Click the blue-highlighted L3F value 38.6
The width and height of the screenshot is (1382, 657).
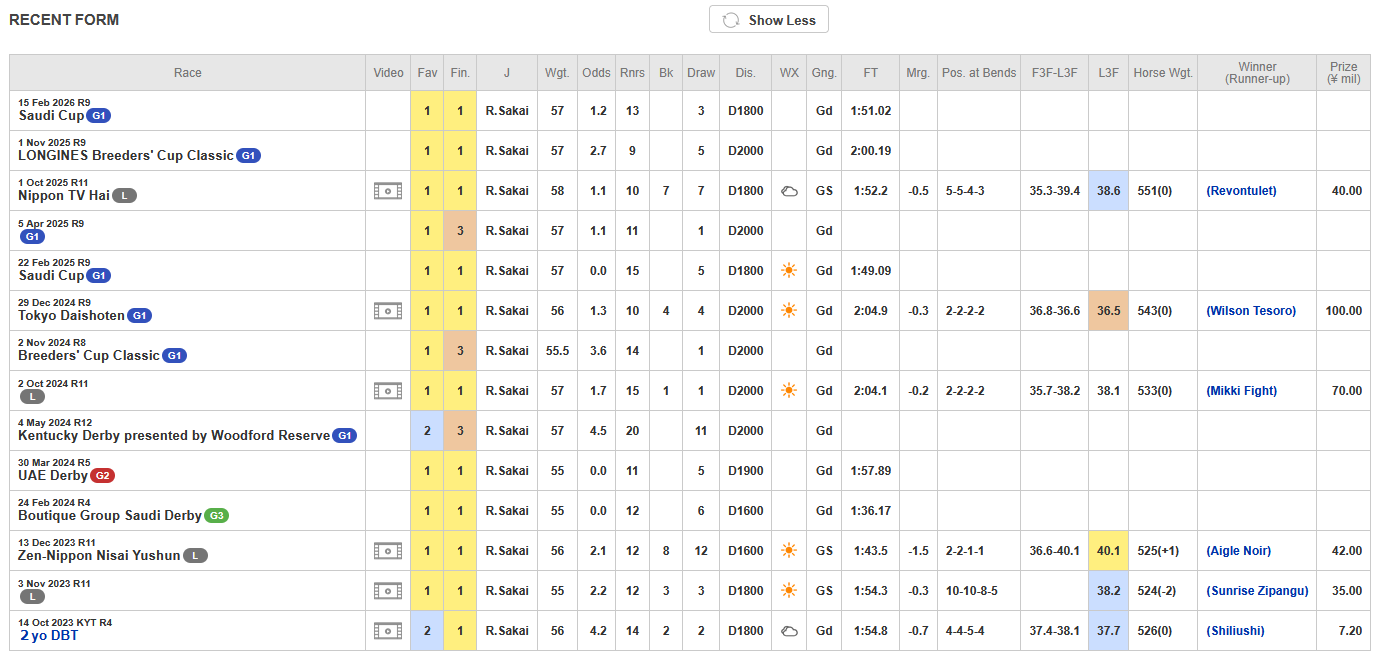[x=1108, y=191]
